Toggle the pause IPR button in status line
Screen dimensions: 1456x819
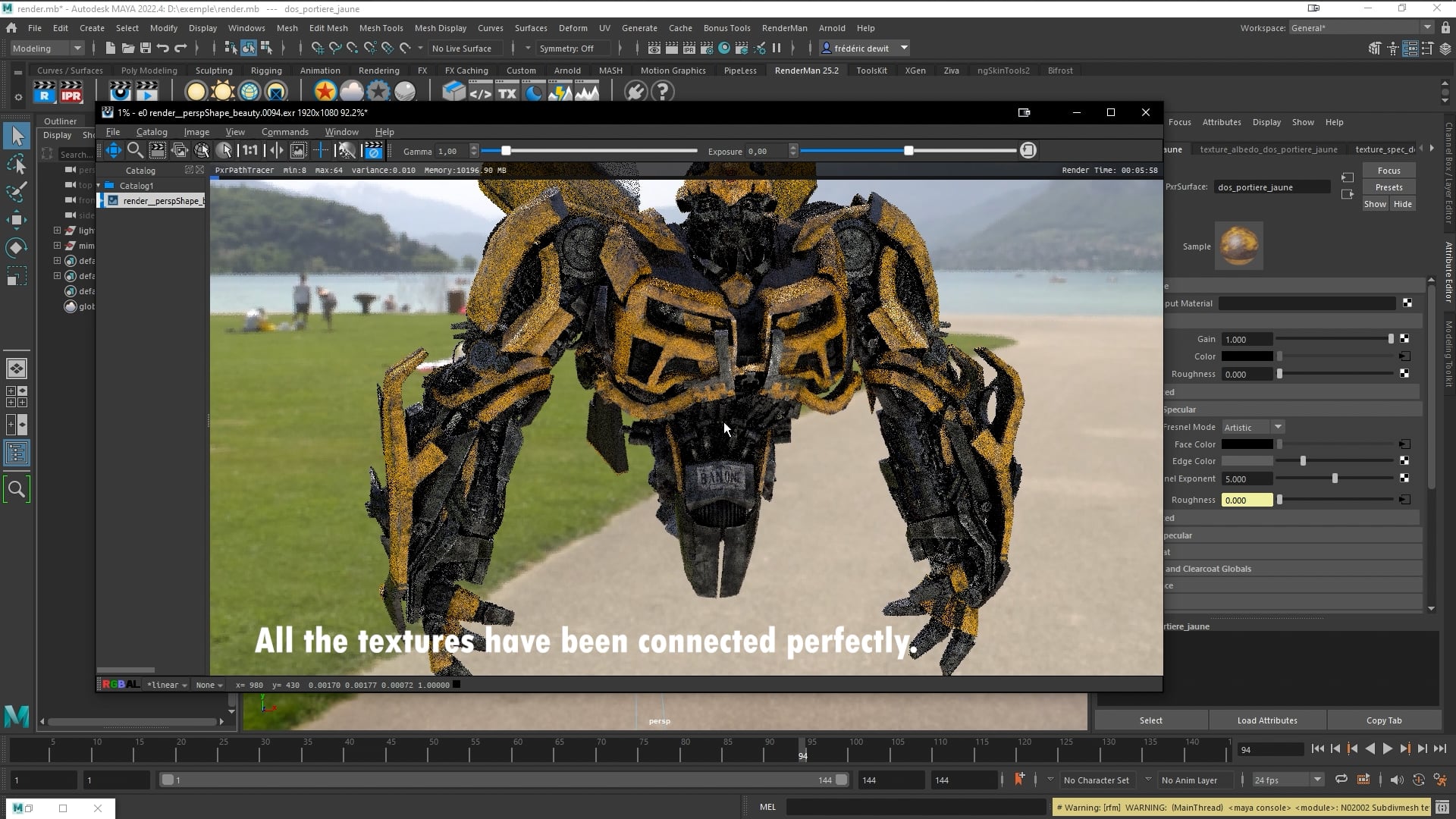click(777, 48)
